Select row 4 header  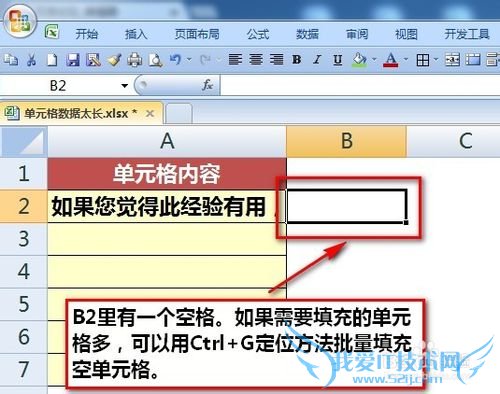[x=24, y=271]
